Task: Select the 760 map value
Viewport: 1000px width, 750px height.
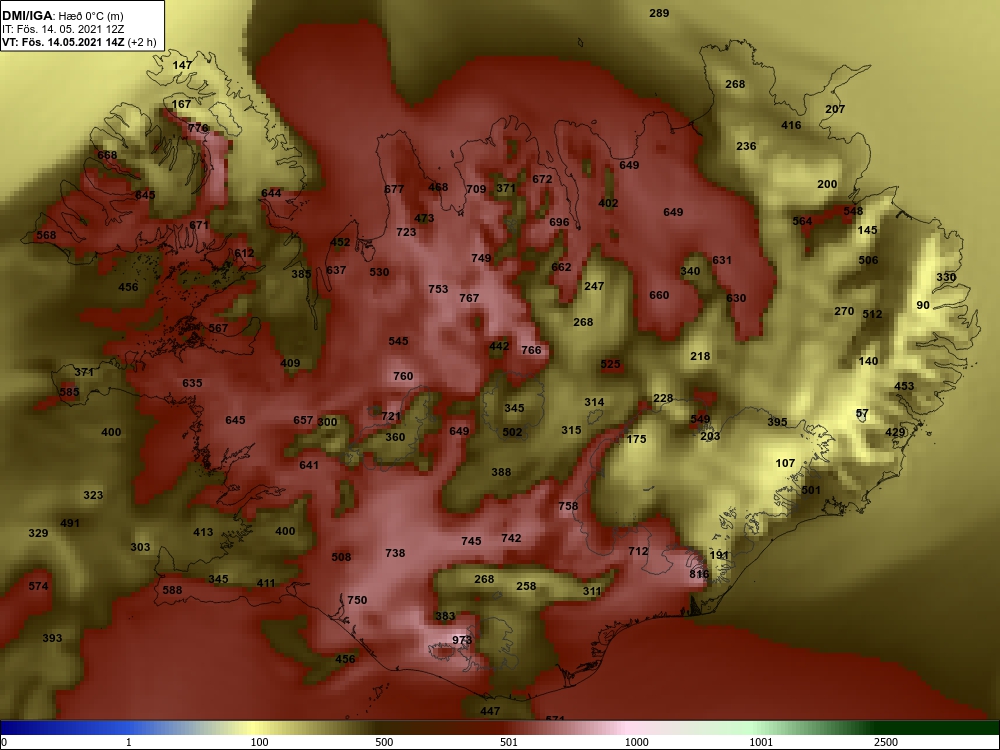Action: tap(403, 376)
